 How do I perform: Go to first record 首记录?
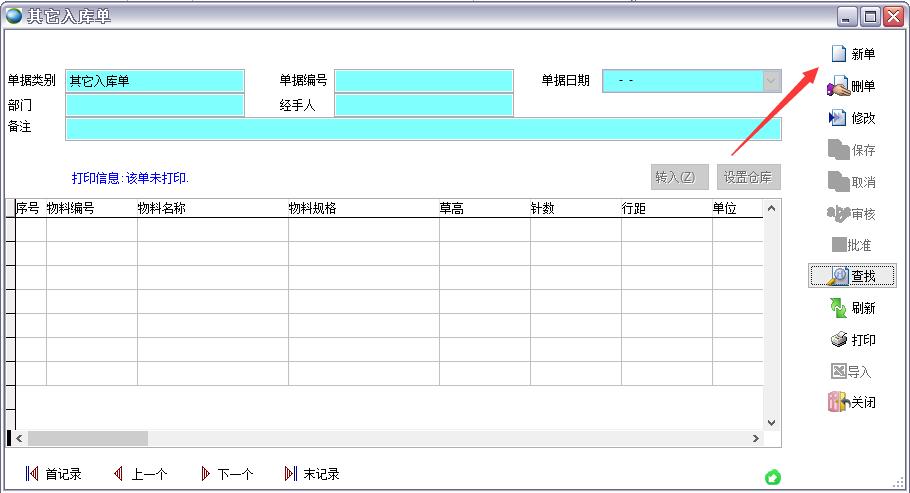pos(53,474)
